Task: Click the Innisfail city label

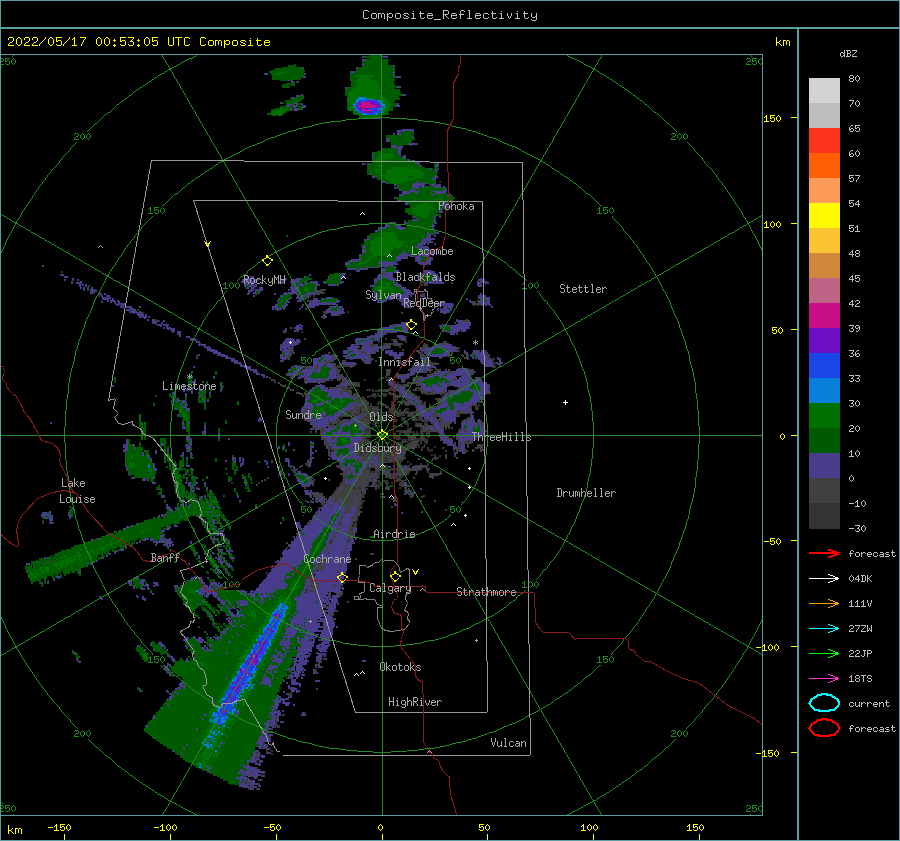Action: [x=404, y=362]
